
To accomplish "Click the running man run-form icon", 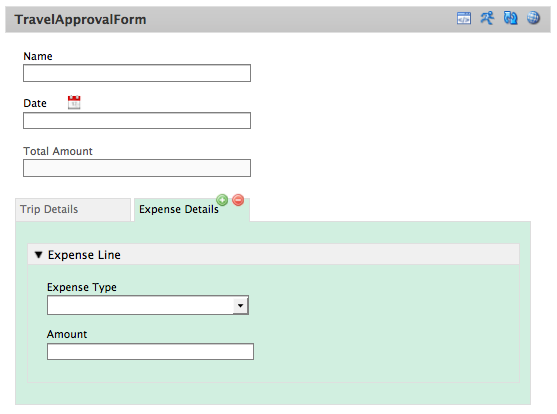I will pos(487,18).
